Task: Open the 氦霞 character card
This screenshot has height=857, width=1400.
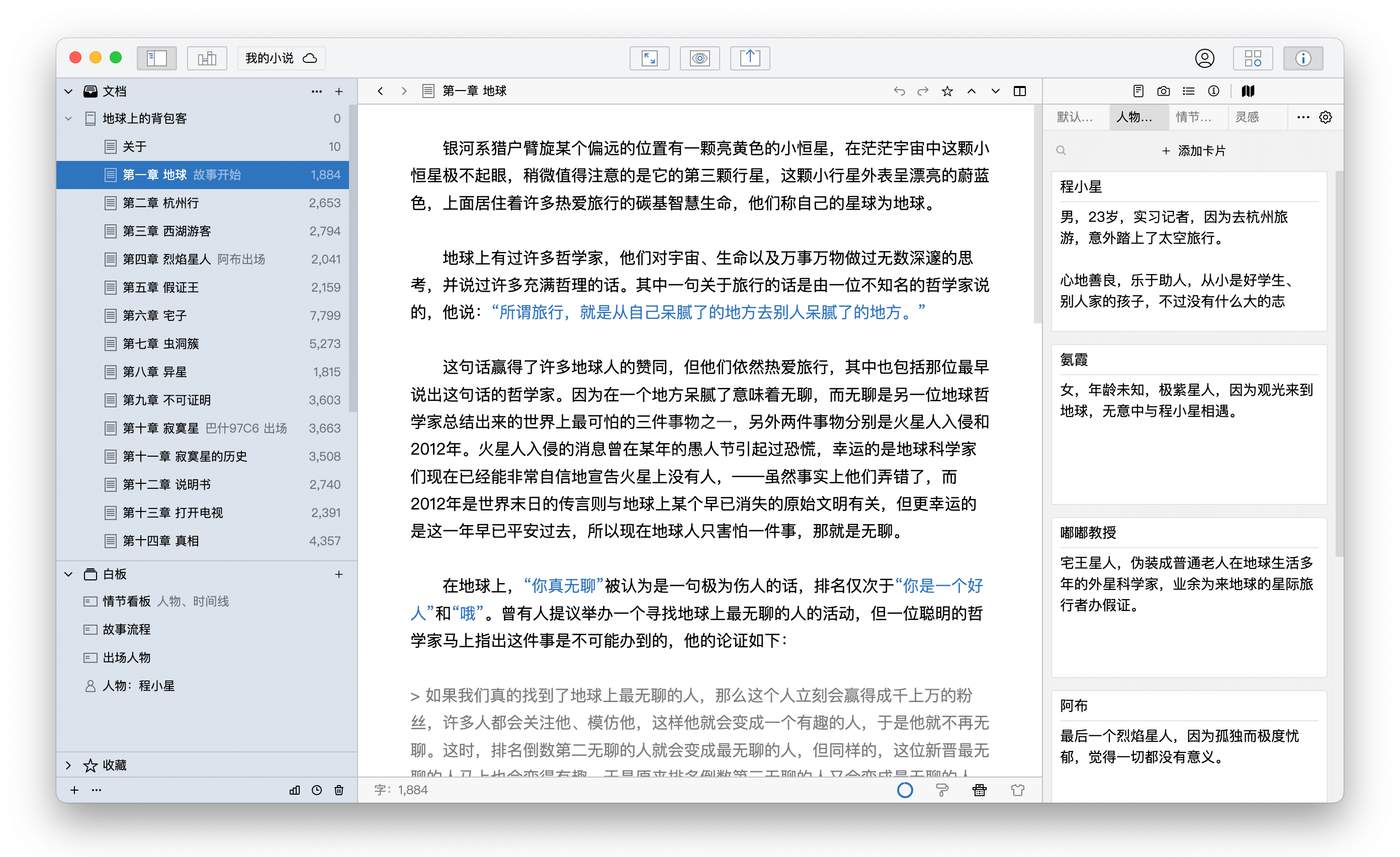Action: [1188, 424]
